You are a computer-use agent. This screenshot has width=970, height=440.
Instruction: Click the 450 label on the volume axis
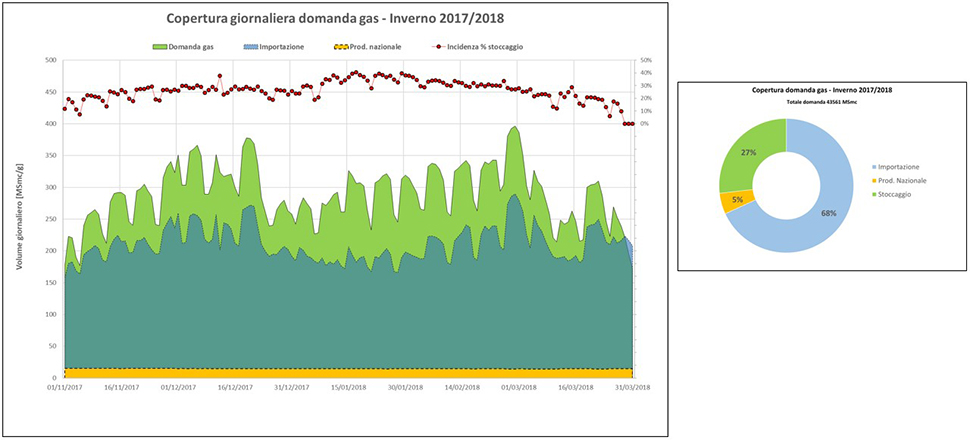51,92
